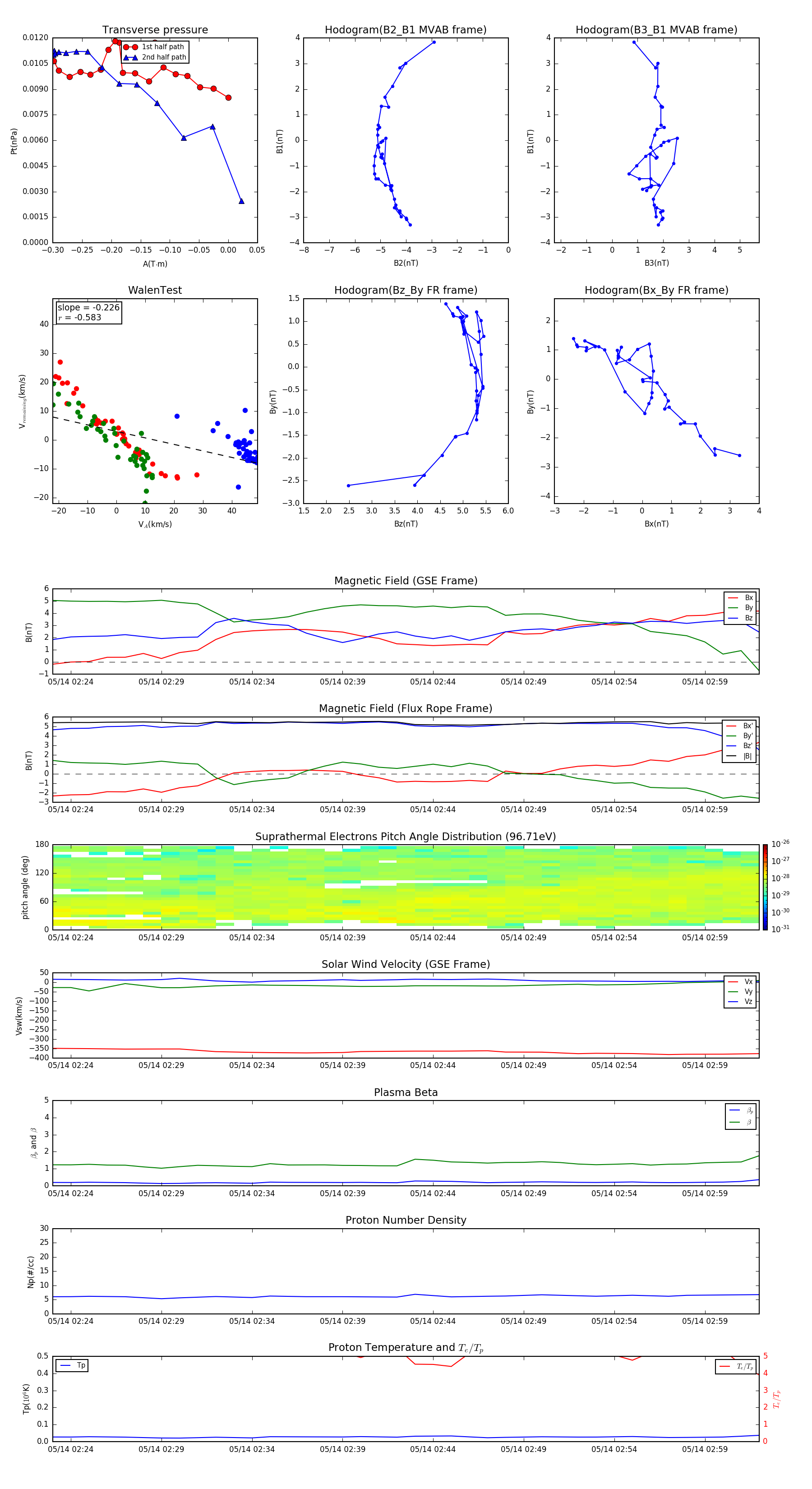Click the 'B3(nT)' x-axis label

(656, 263)
